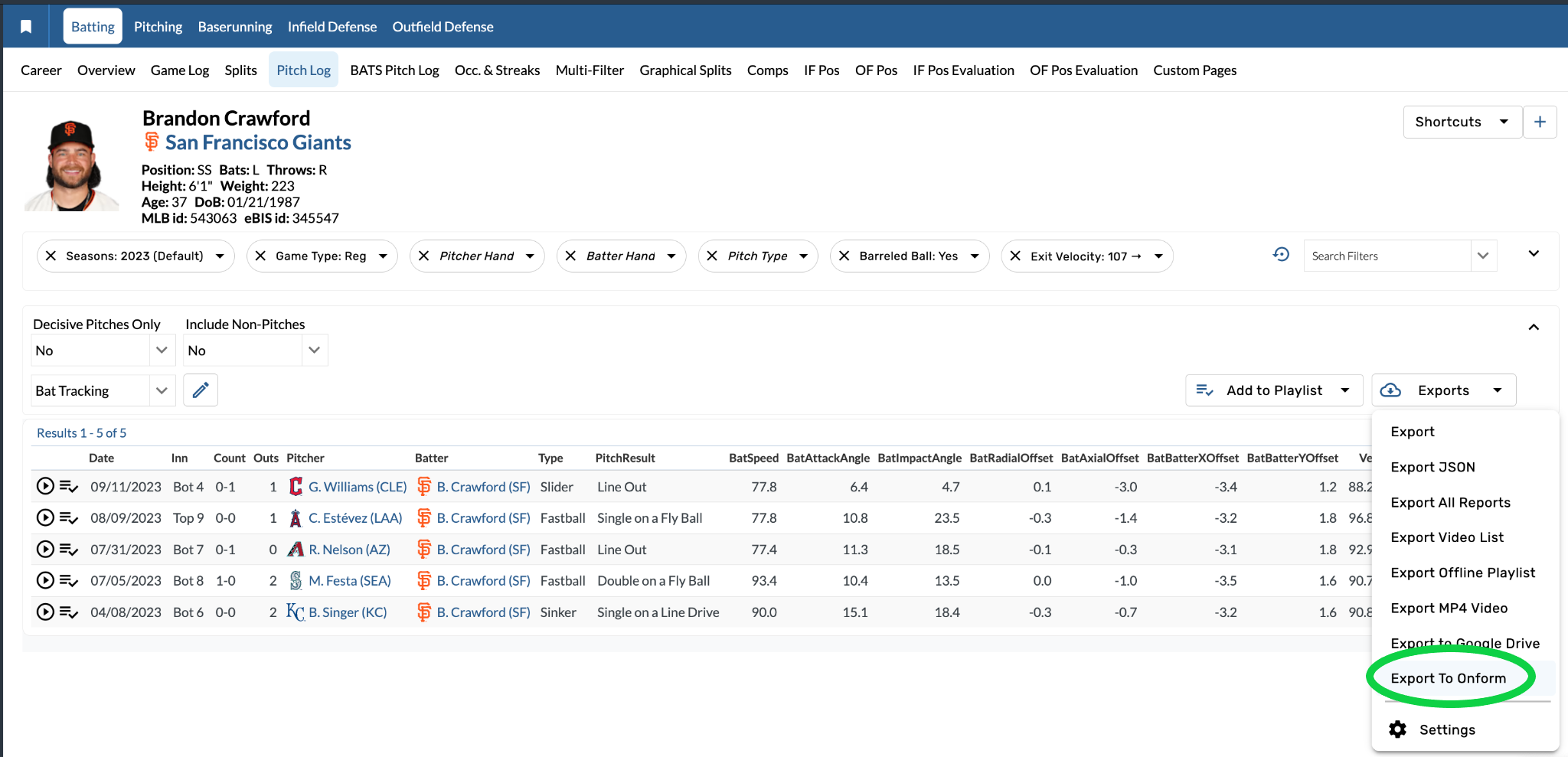The width and height of the screenshot is (1568, 757).
Task: Click the Search Filters input field
Action: click(1387, 256)
